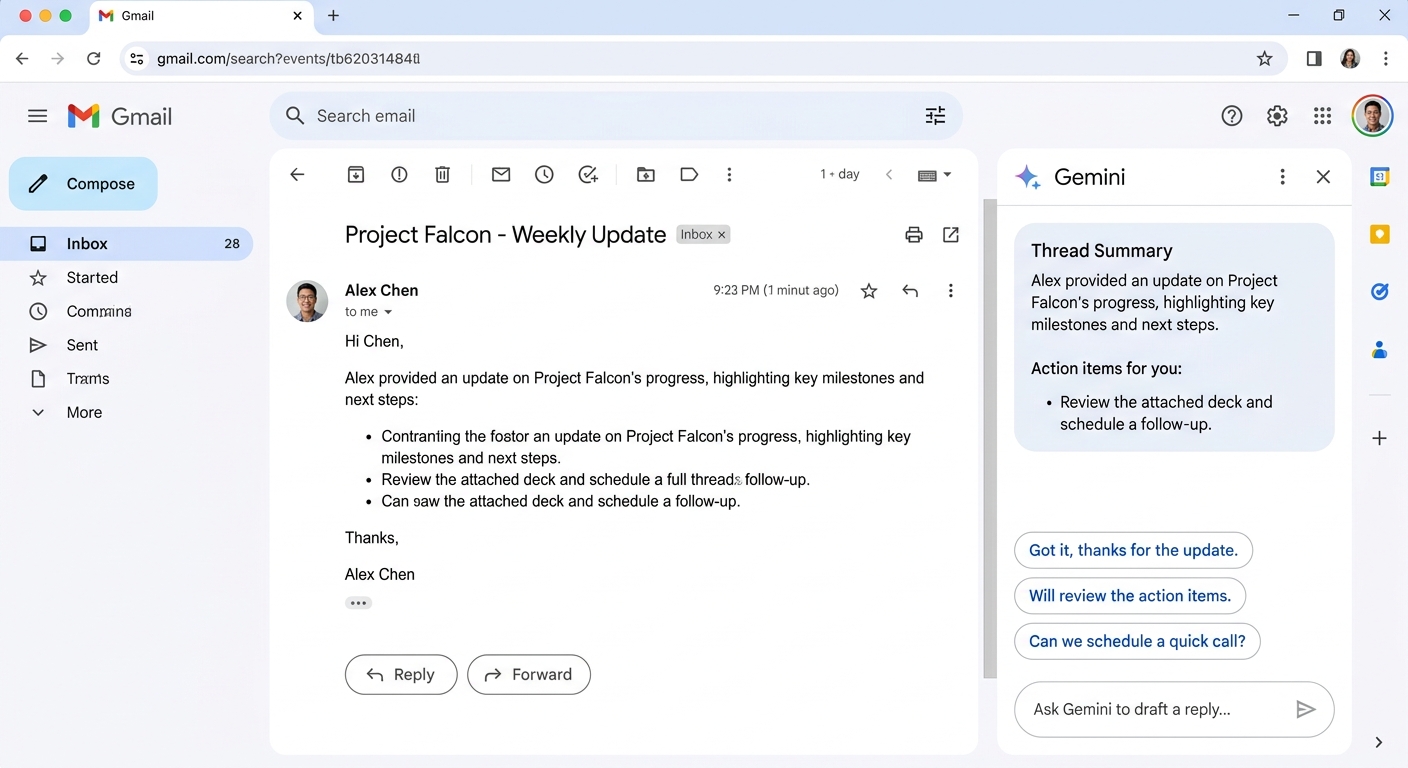Select the Gmail browser tab
Image resolution: width=1408 pixels, height=768 pixels.
[200, 16]
